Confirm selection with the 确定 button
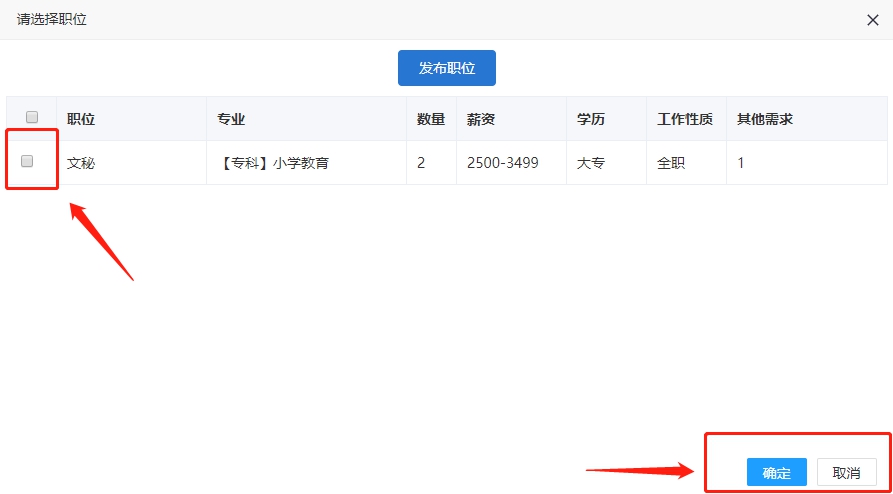893x494 pixels. [776, 473]
